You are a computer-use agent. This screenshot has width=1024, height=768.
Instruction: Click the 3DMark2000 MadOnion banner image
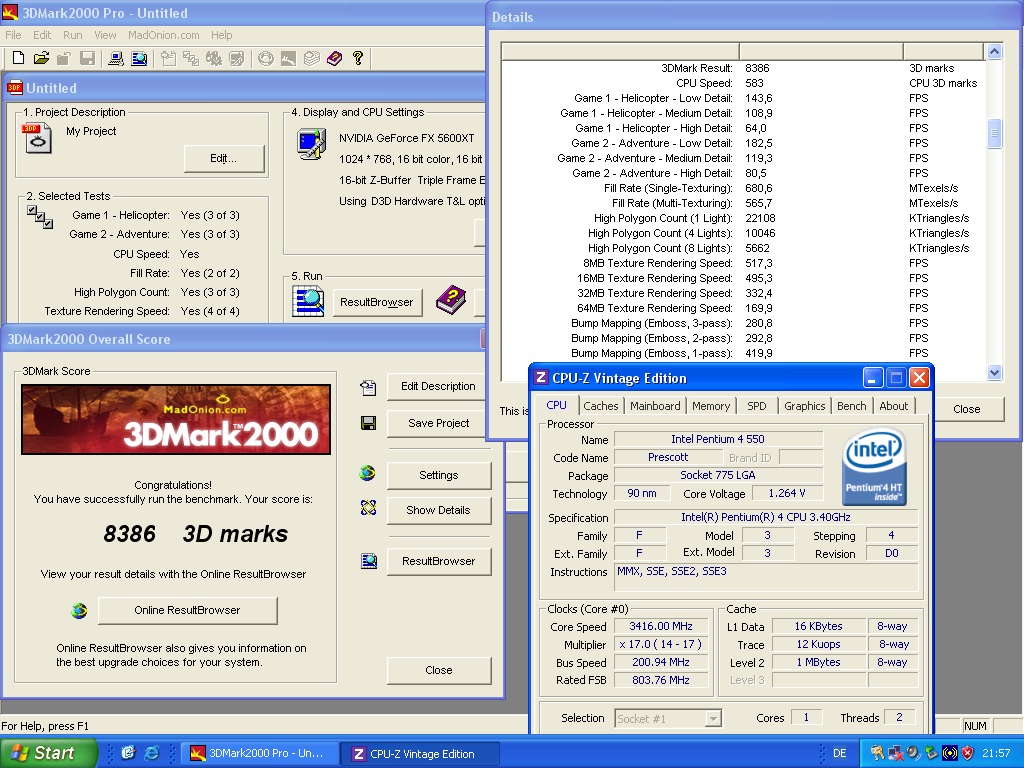(x=176, y=419)
